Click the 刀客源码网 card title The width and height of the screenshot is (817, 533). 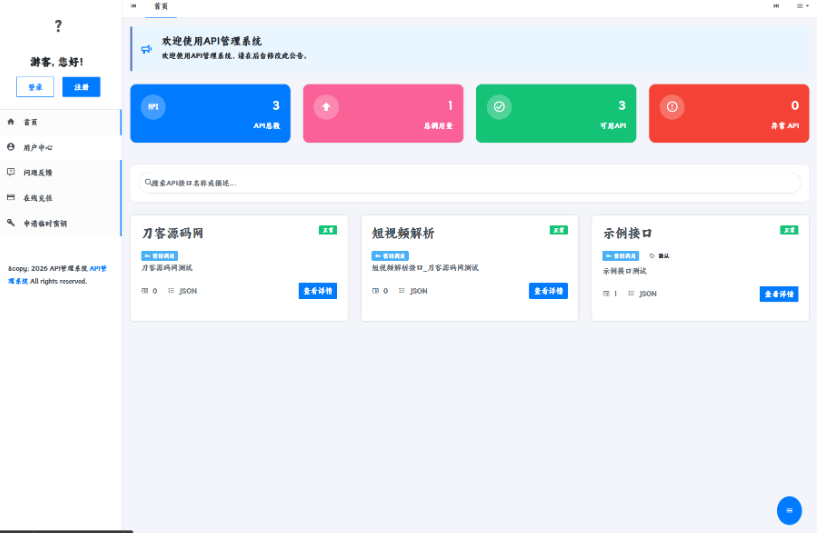tap(172, 233)
